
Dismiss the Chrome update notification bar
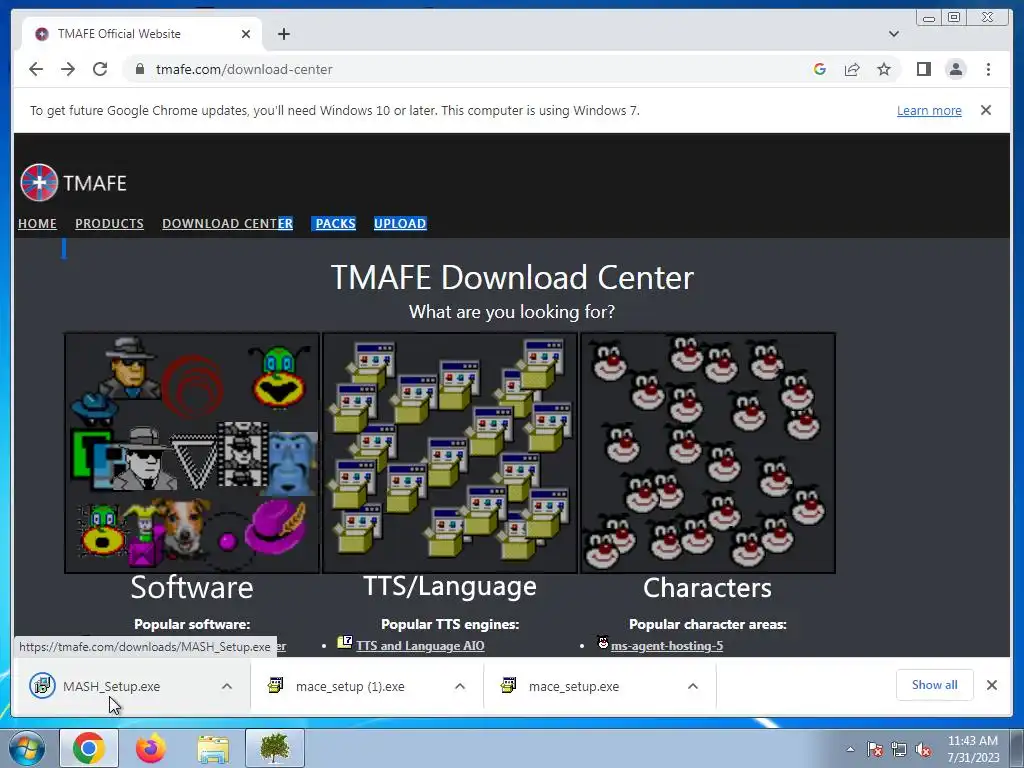[985, 110]
